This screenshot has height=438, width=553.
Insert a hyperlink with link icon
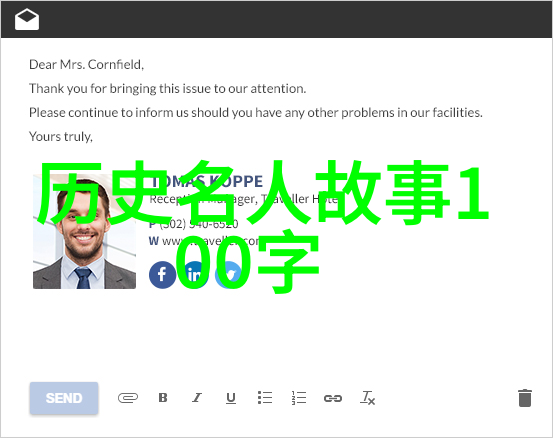coord(333,398)
